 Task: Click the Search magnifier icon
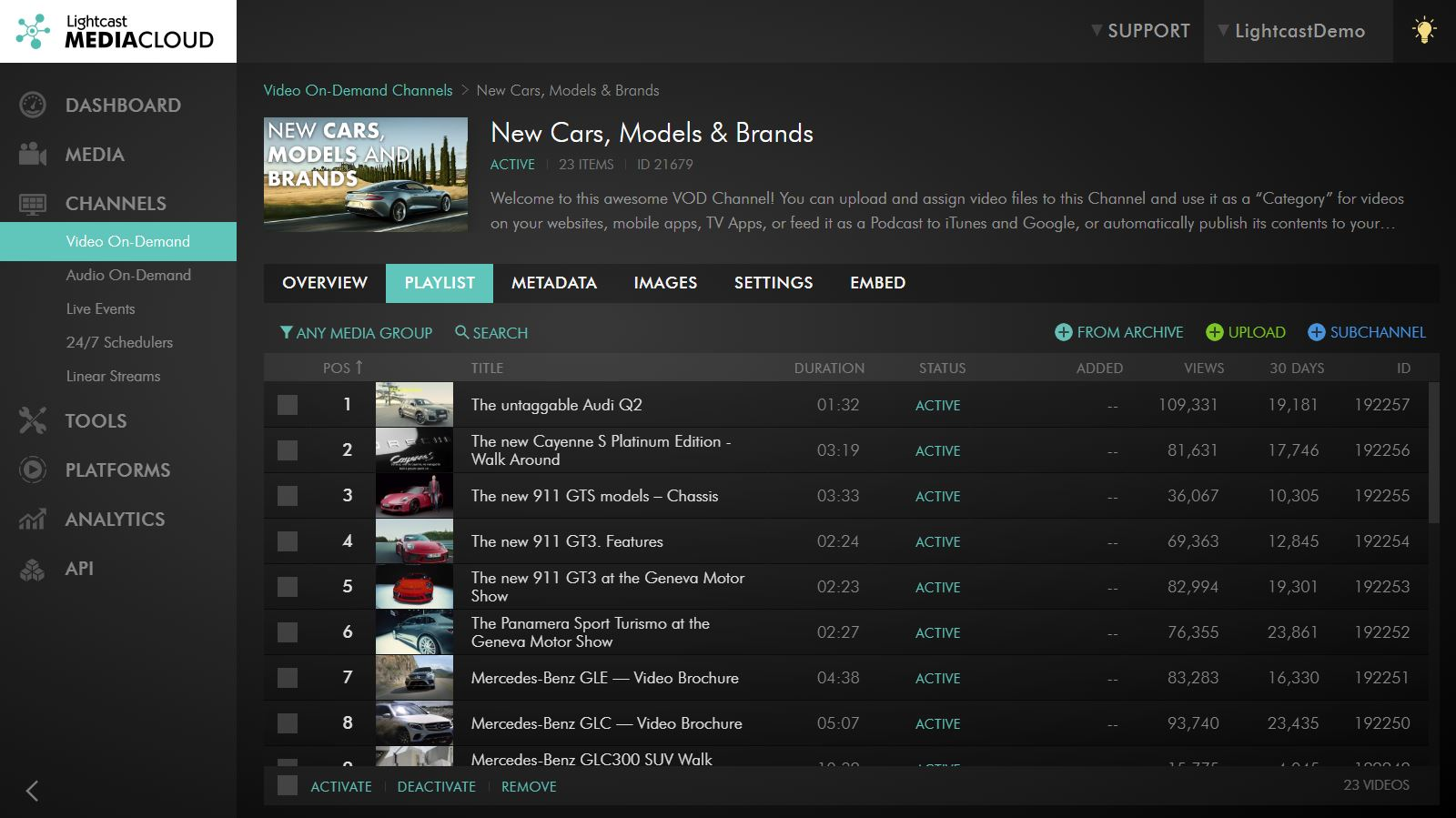[x=461, y=332]
